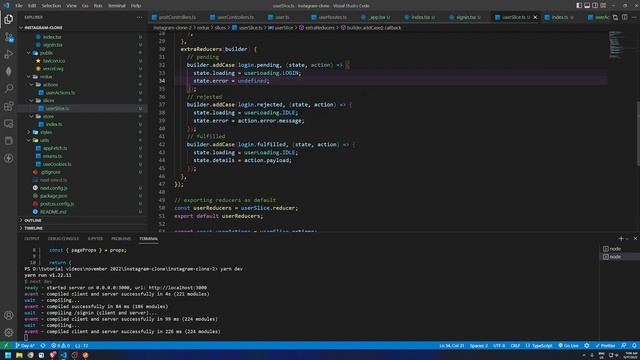Open the Selection menu
Screen dimensions: 640x360
point(51,6)
